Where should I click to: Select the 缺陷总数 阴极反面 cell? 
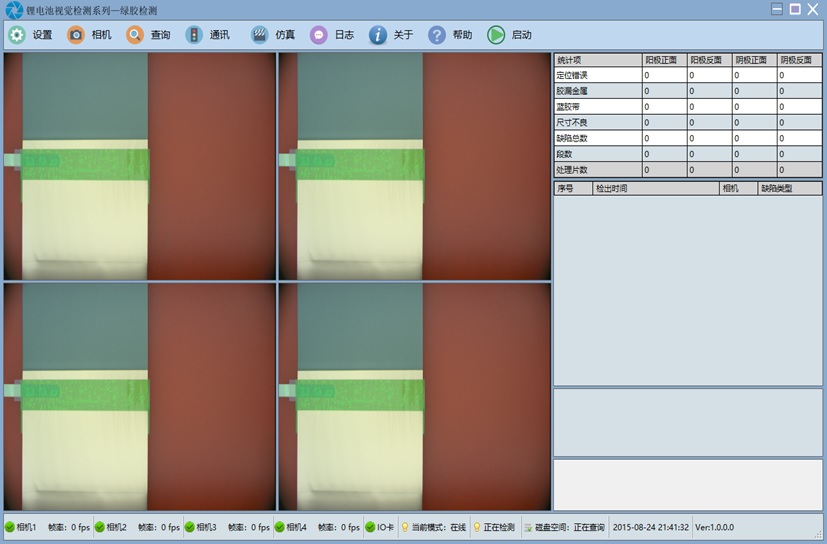799,138
